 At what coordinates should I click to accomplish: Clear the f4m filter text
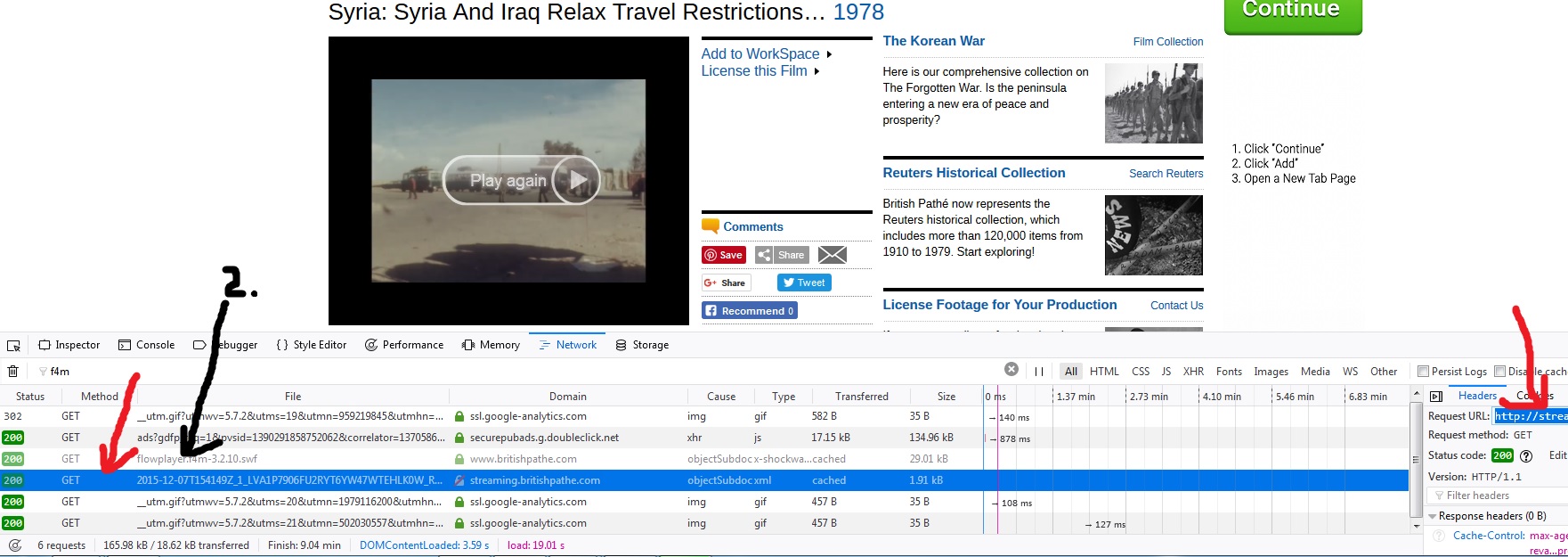1011,369
